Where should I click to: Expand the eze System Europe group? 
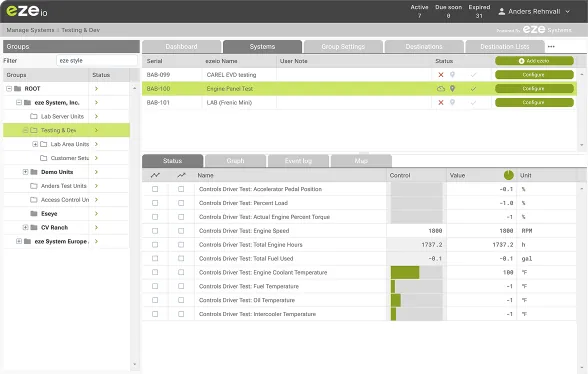(19, 242)
